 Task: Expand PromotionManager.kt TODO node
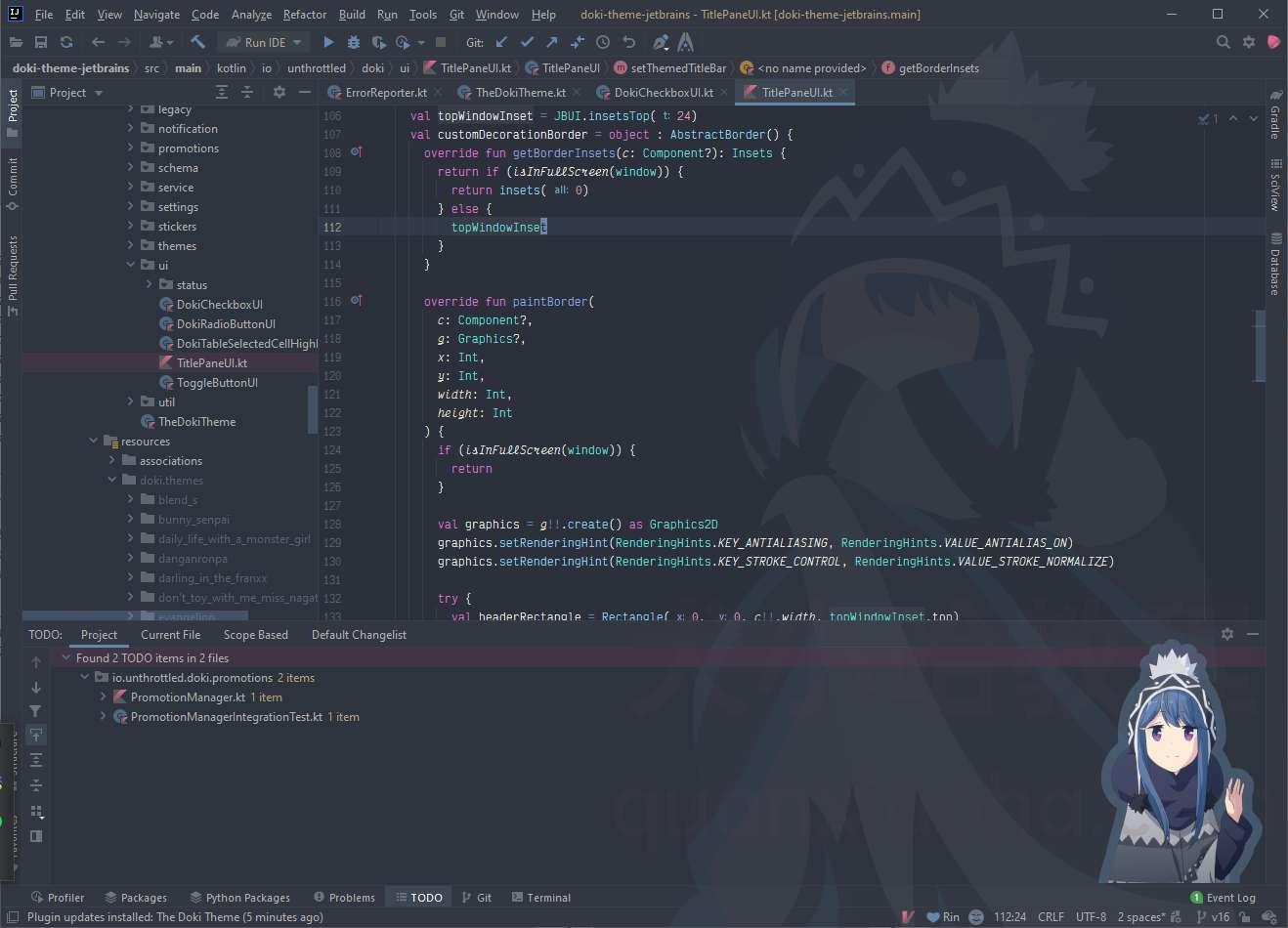[104, 697]
